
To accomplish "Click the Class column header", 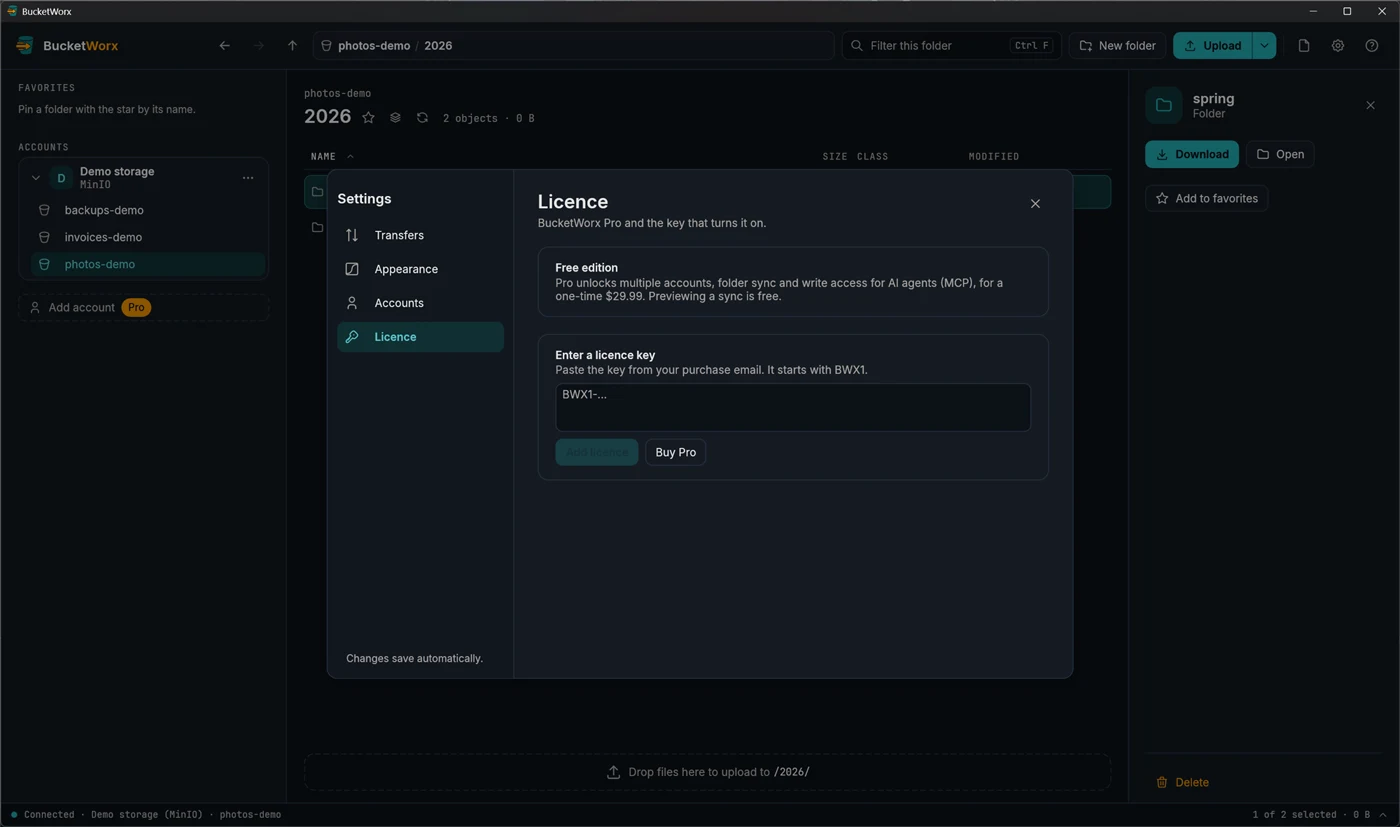I will click(x=872, y=156).
